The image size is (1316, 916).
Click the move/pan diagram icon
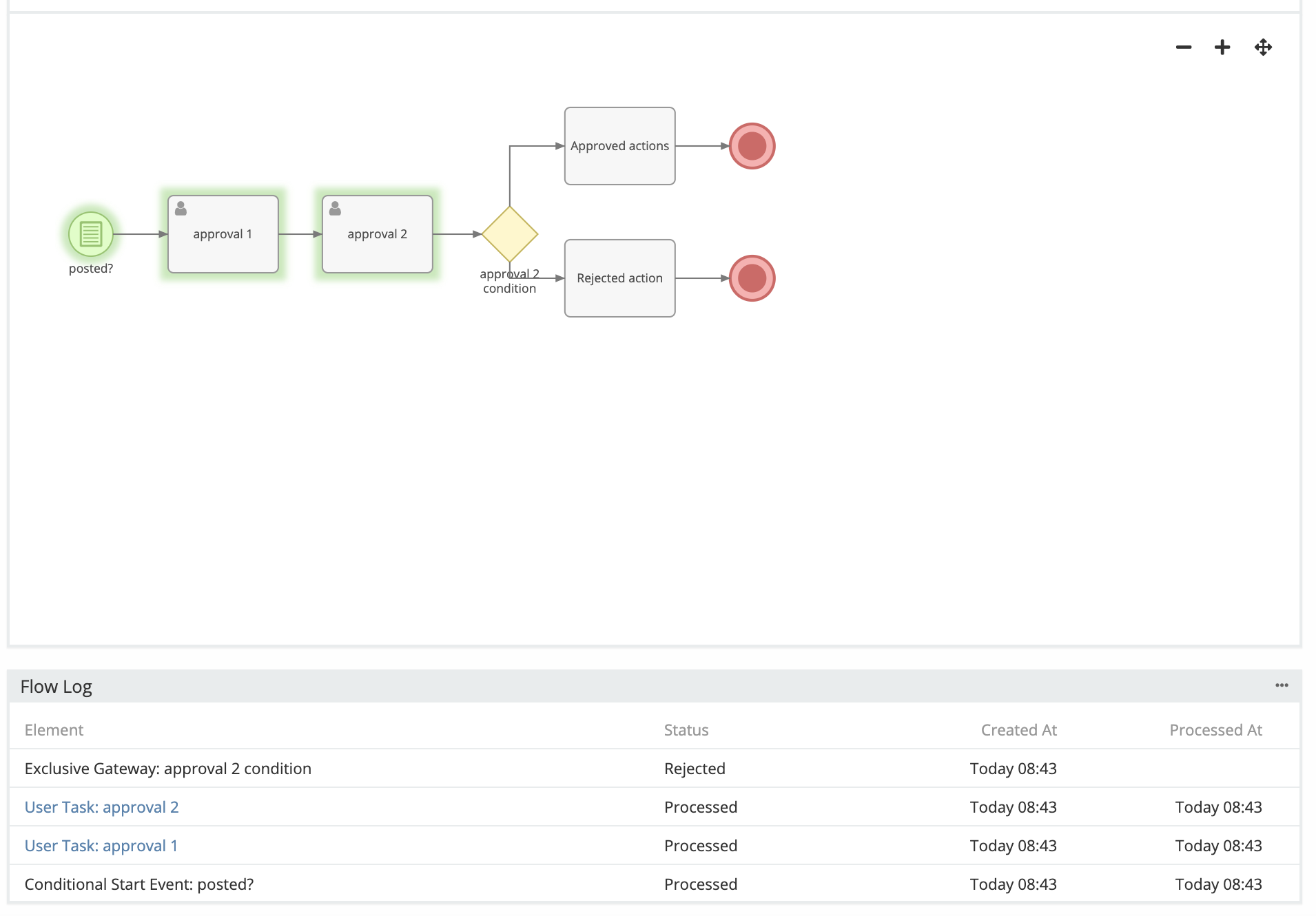[x=1263, y=48]
